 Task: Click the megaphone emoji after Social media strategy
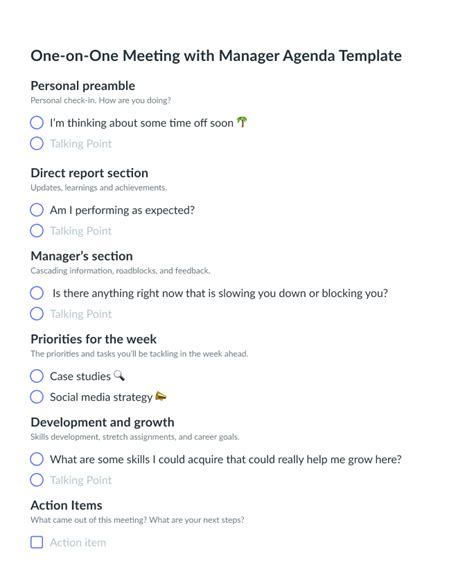161,396
